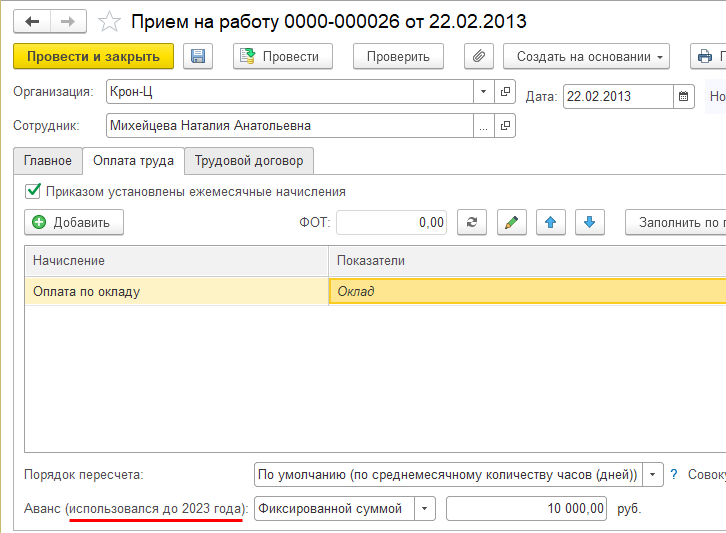This screenshot has height=533, width=726.
Task: Switch to Главное tab
Action: point(48,160)
